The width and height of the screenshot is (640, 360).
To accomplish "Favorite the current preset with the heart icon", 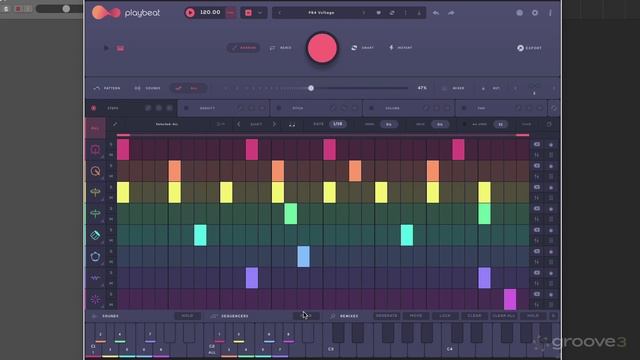I will (x=378, y=13).
